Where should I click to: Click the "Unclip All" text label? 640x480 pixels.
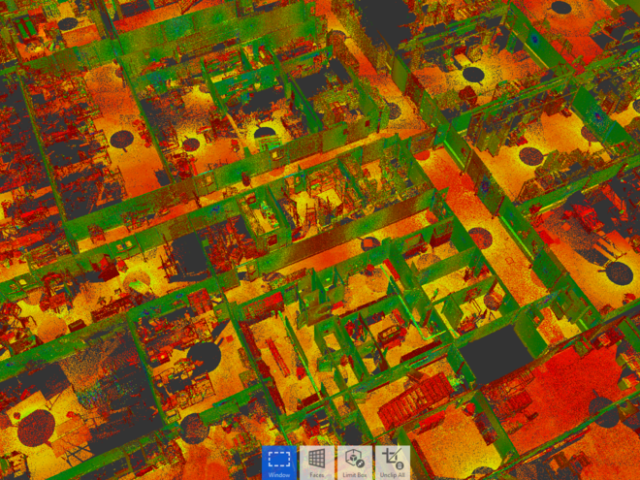click(x=392, y=475)
